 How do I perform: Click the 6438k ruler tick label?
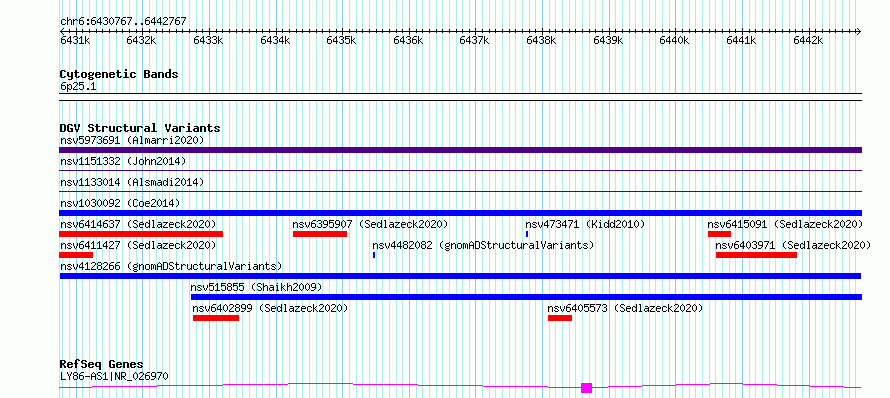pos(541,40)
